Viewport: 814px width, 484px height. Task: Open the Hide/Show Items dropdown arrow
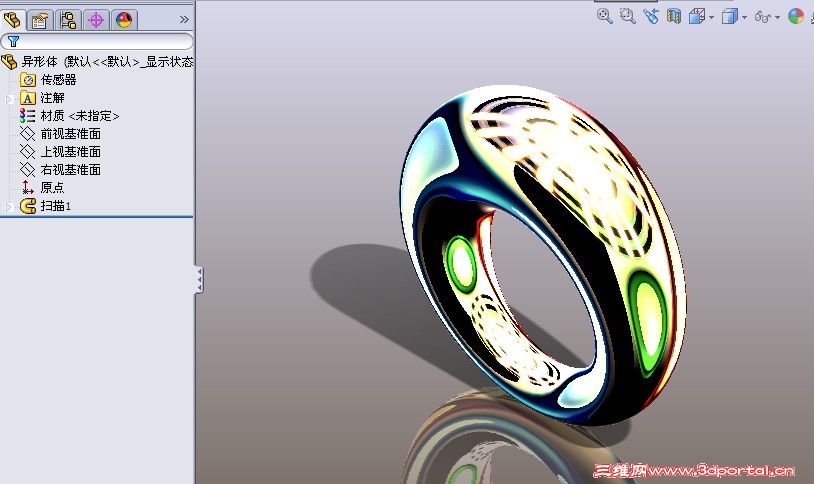(777, 18)
